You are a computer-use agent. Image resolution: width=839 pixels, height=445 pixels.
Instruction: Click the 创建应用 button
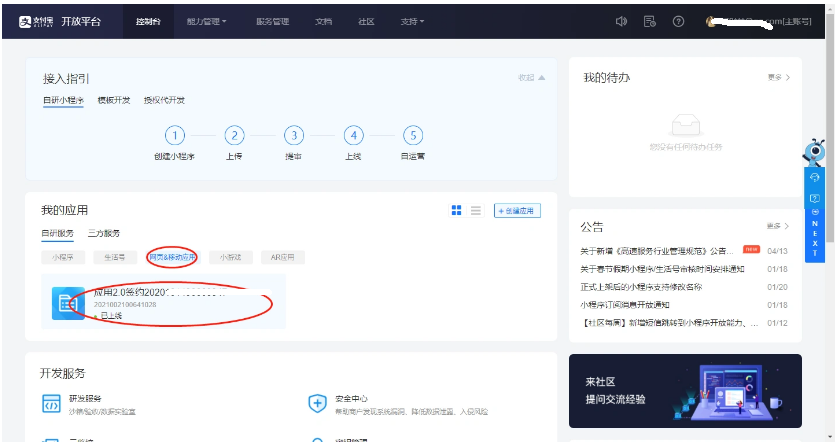pyautogui.click(x=517, y=210)
